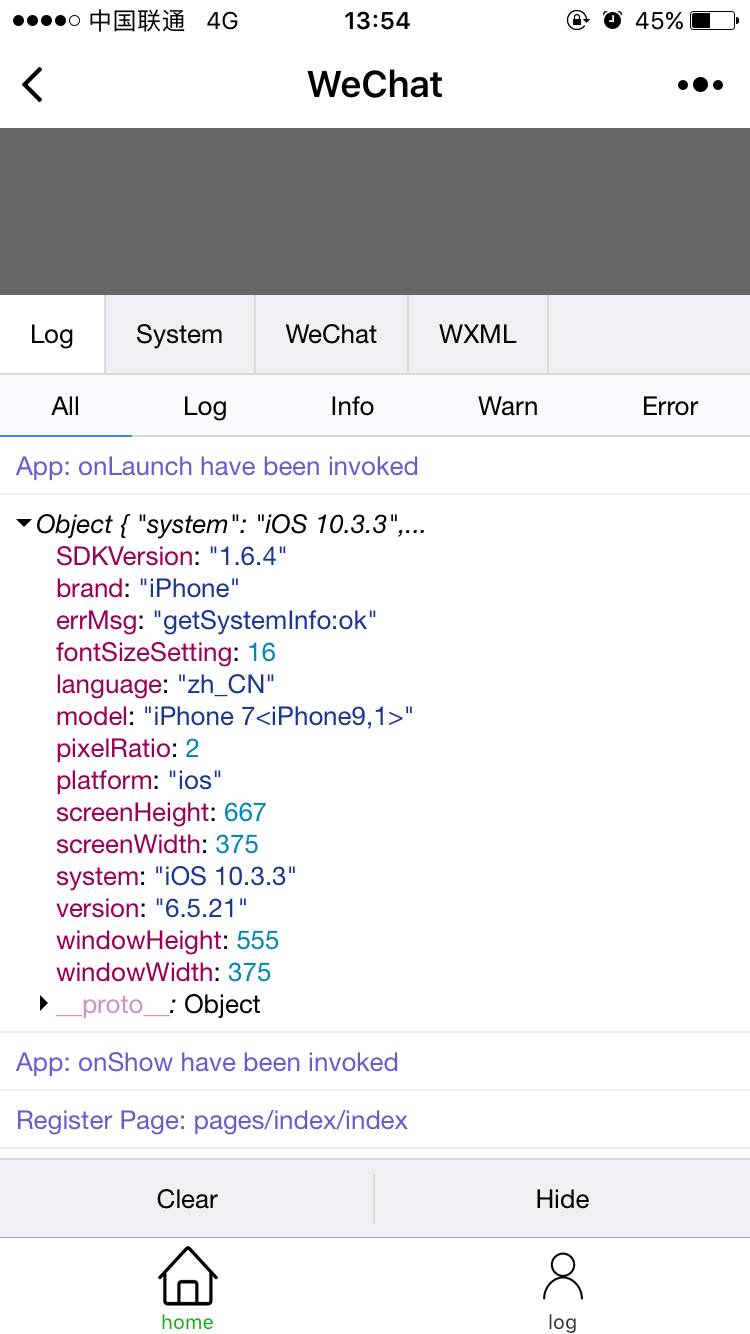The height and width of the screenshot is (1334, 750).
Task: Tap the log person icon
Action: click(562, 1277)
